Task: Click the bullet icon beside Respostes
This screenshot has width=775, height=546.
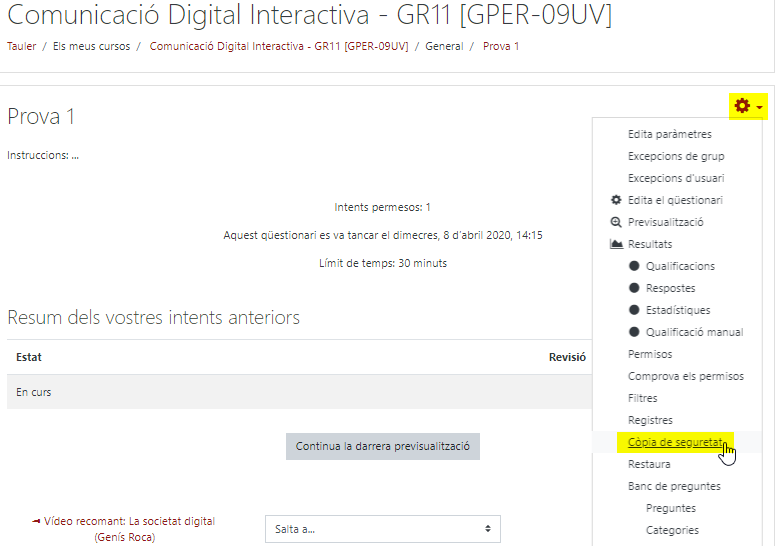Action: tap(634, 288)
